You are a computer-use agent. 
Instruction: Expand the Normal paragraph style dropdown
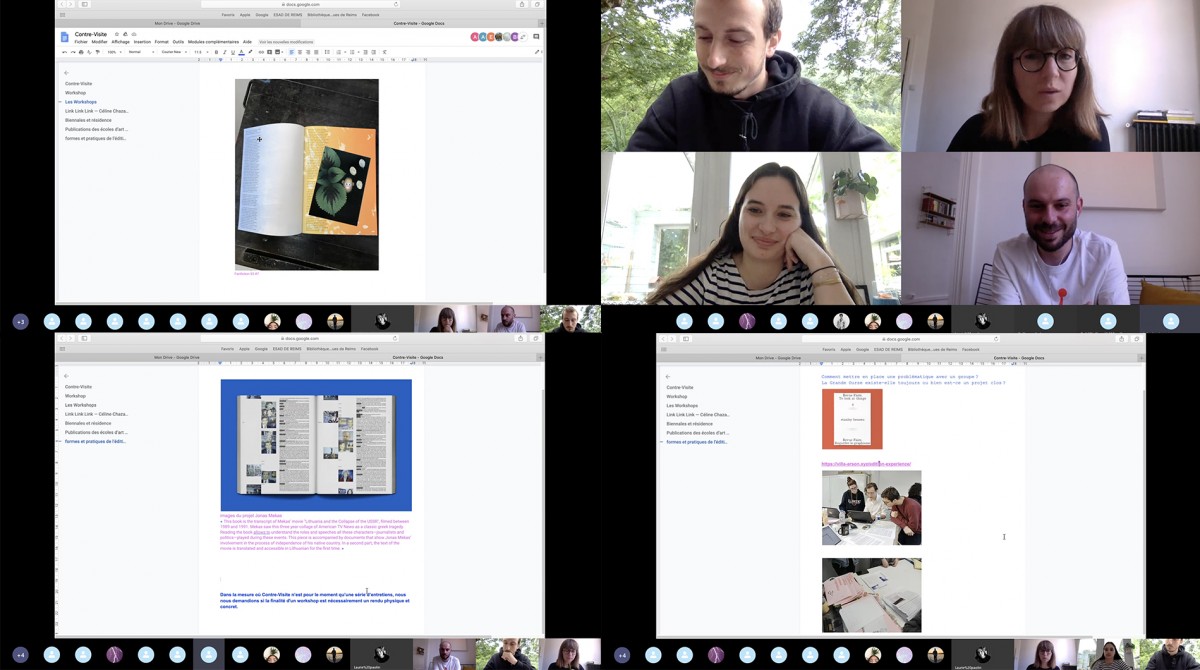coord(141,52)
